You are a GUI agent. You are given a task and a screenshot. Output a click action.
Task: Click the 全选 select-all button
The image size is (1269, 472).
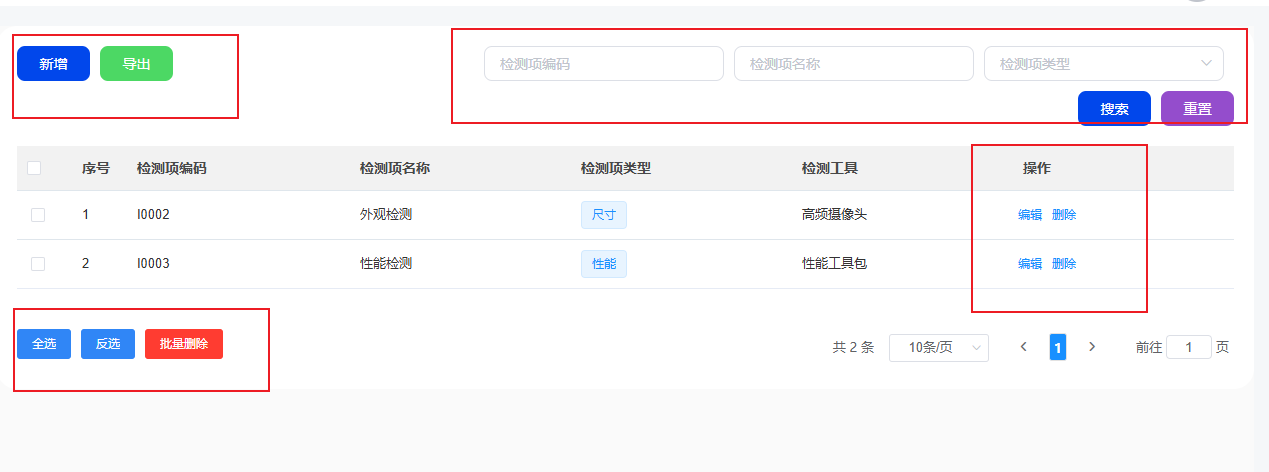coord(44,344)
